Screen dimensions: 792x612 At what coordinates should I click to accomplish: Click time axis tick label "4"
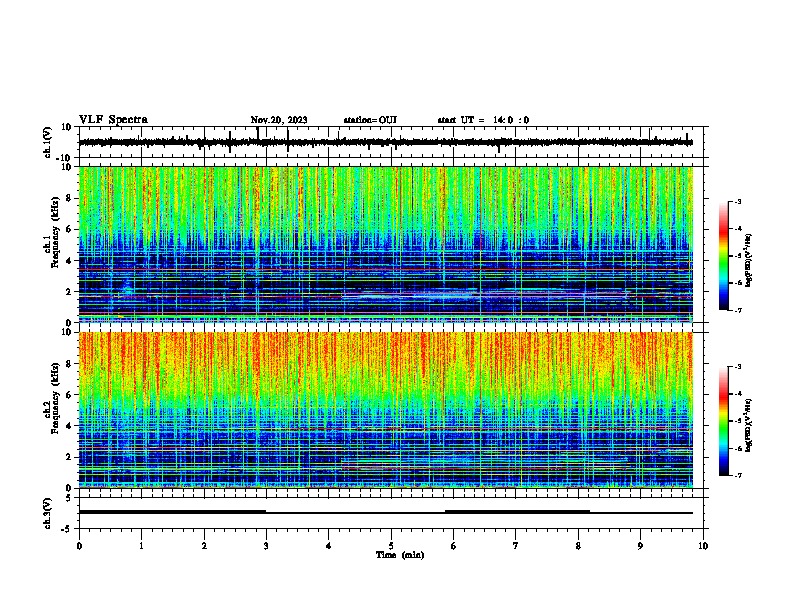(328, 546)
